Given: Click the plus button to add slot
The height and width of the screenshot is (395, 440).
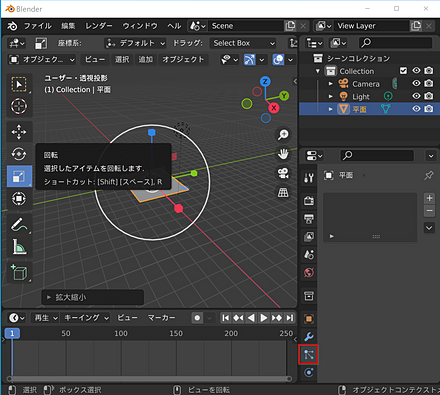Looking at the screenshot, I should tap(429, 198).
